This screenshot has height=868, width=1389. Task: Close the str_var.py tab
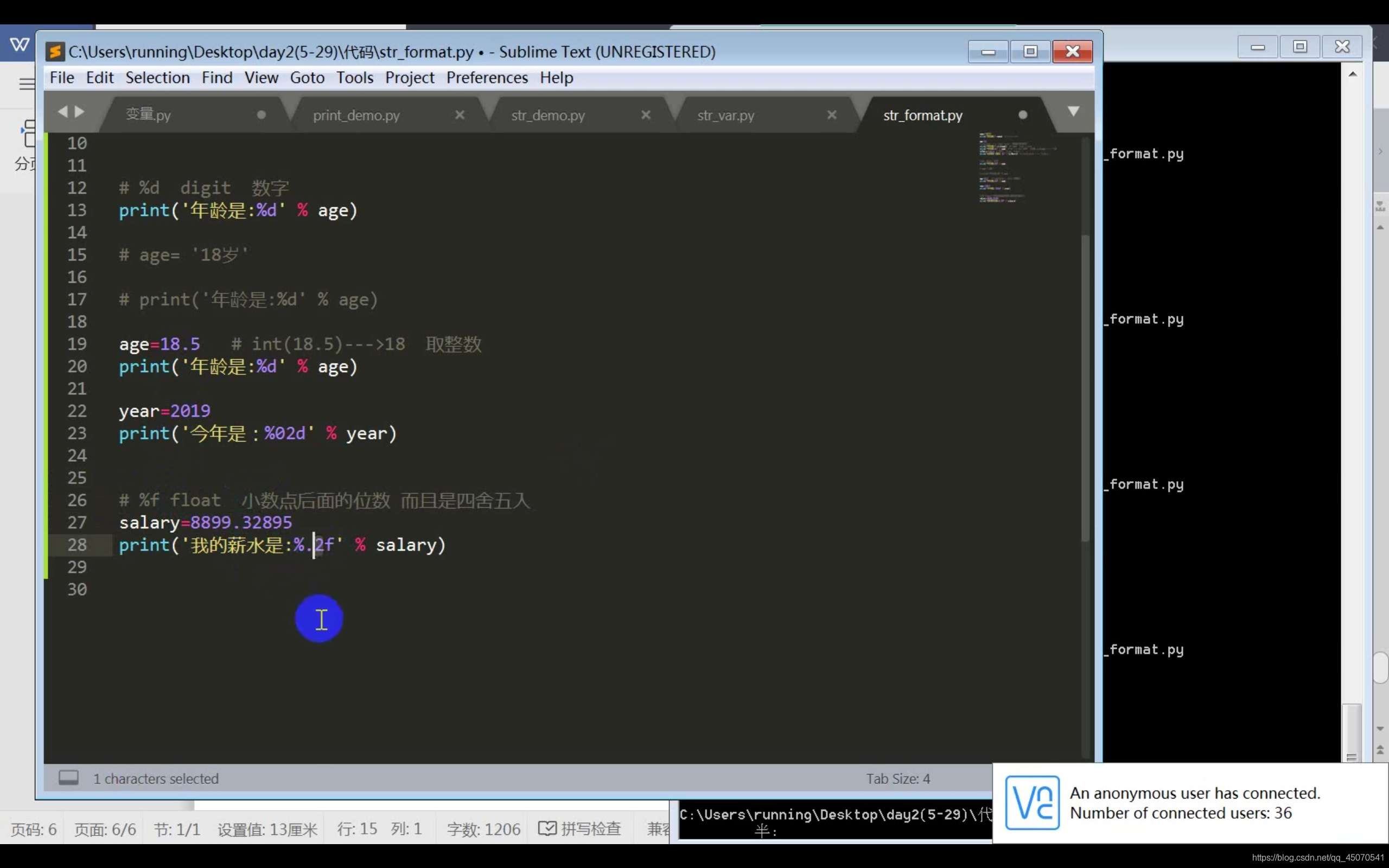832,115
